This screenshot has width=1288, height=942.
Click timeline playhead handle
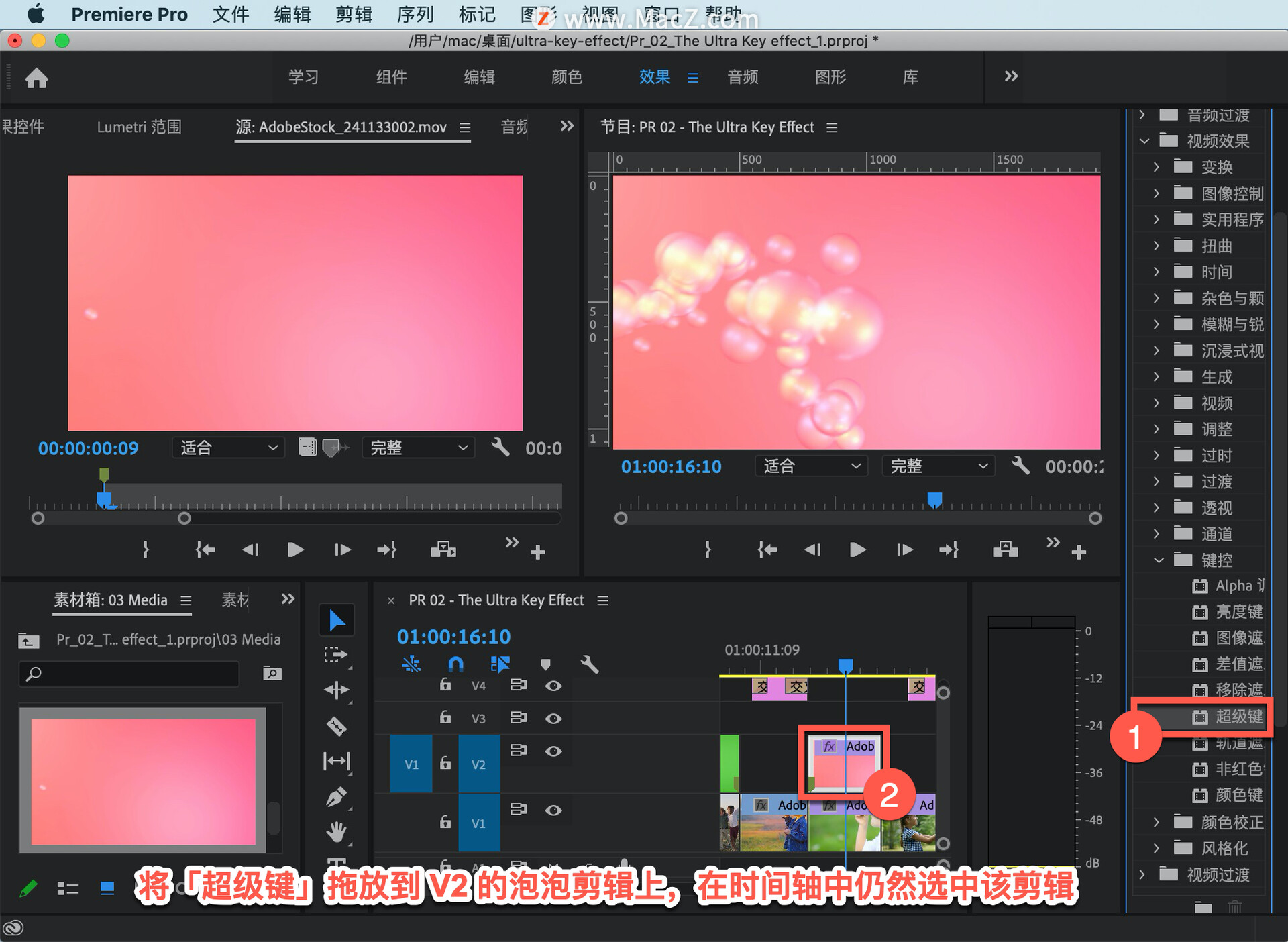click(845, 665)
